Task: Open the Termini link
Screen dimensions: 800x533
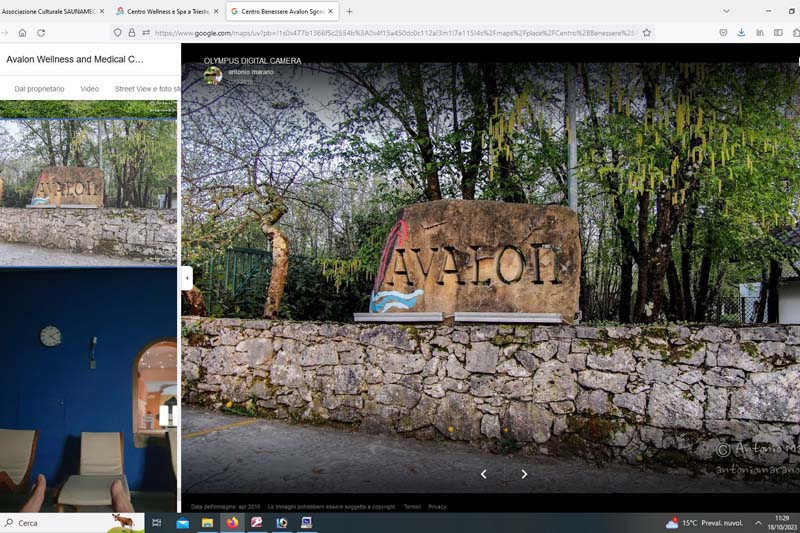Action: pos(412,506)
